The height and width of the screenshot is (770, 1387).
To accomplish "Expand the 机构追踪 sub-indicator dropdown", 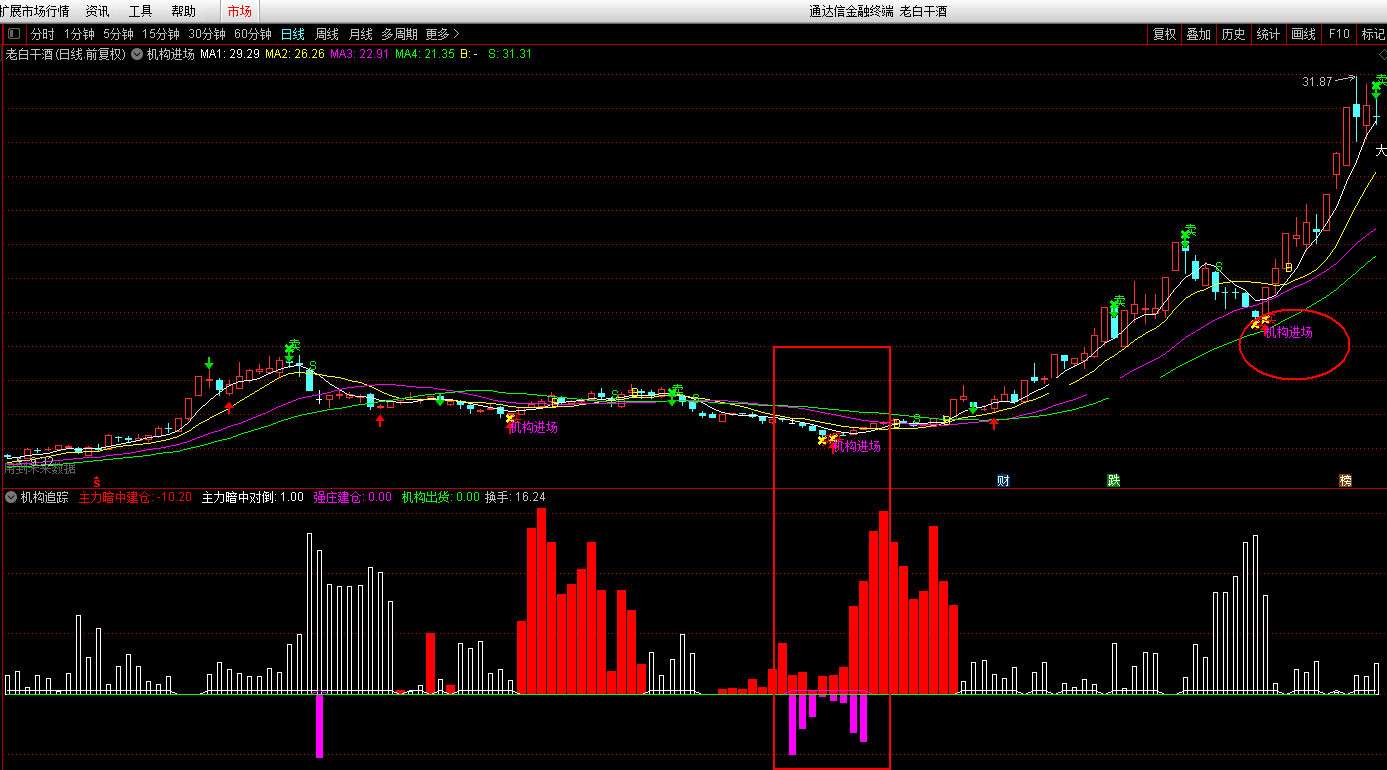I will click(11, 497).
